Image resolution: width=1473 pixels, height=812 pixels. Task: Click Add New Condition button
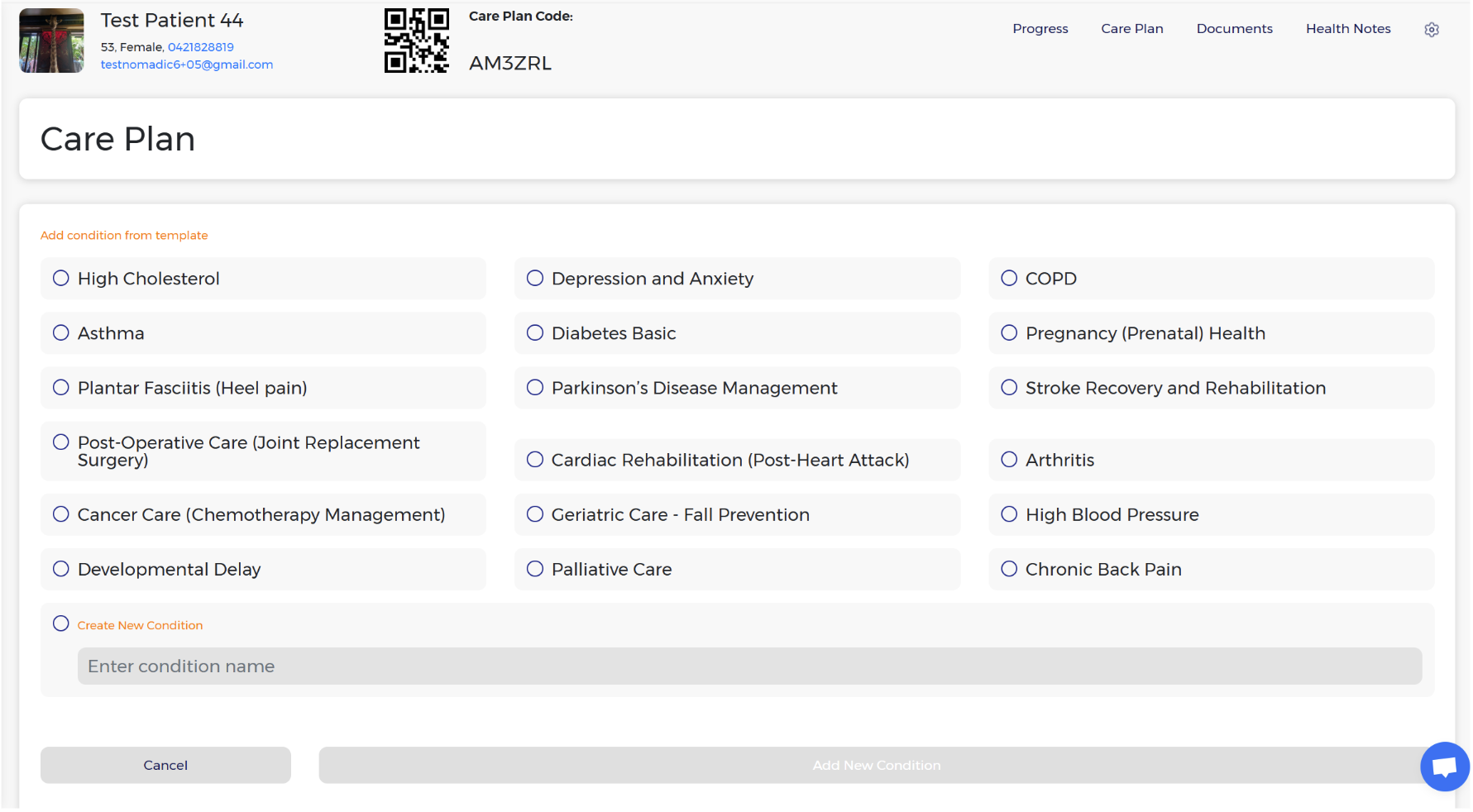point(876,766)
